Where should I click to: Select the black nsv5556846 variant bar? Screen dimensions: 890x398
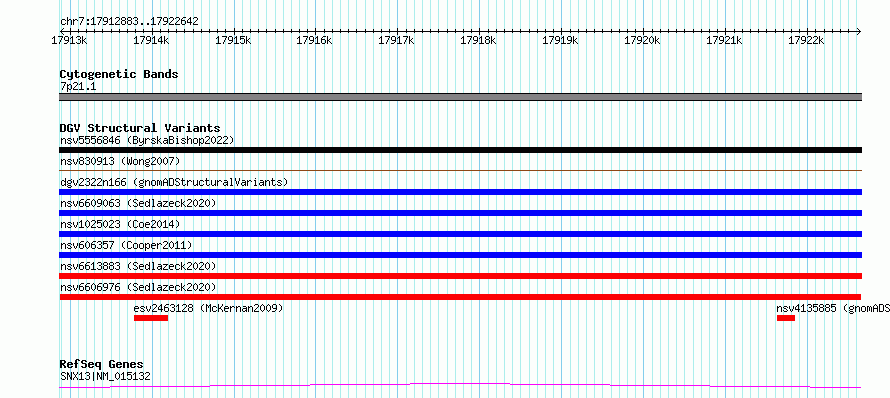coord(460,150)
